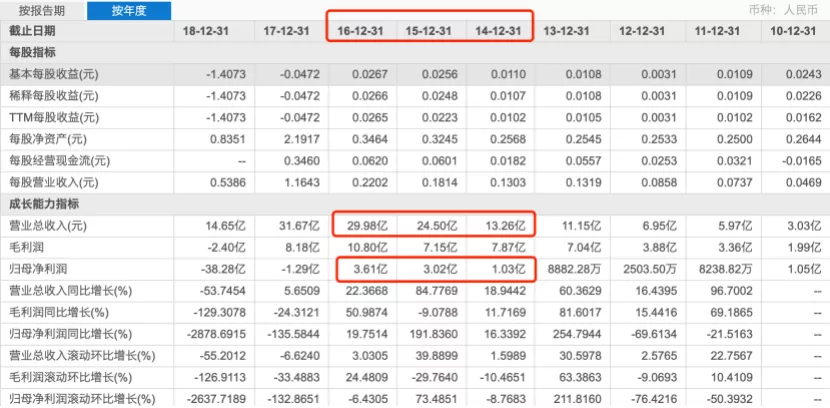The height and width of the screenshot is (408, 830).
Task: Select the TTM每股收益(元) row label
Action: pyautogui.click(x=54, y=117)
